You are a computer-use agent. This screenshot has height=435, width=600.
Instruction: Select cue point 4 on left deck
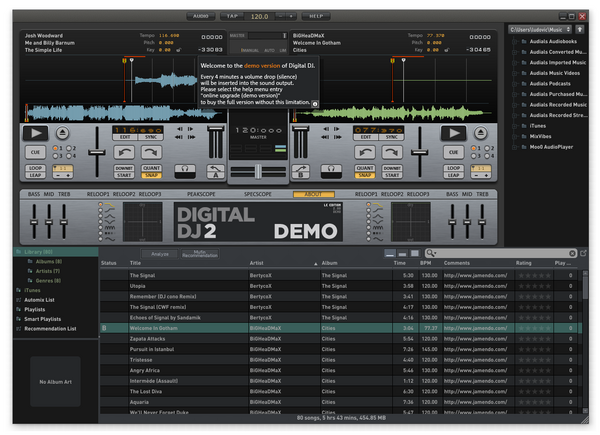[69, 156]
